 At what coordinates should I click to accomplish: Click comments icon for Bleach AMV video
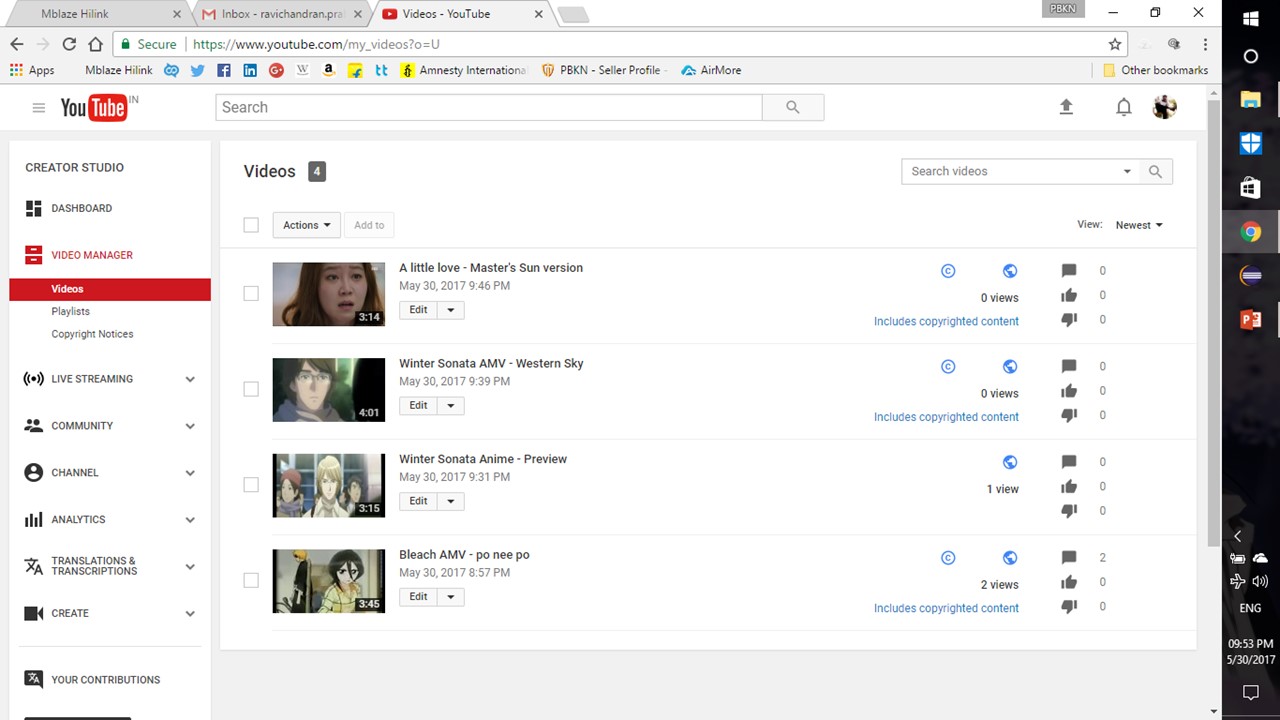[1069, 558]
